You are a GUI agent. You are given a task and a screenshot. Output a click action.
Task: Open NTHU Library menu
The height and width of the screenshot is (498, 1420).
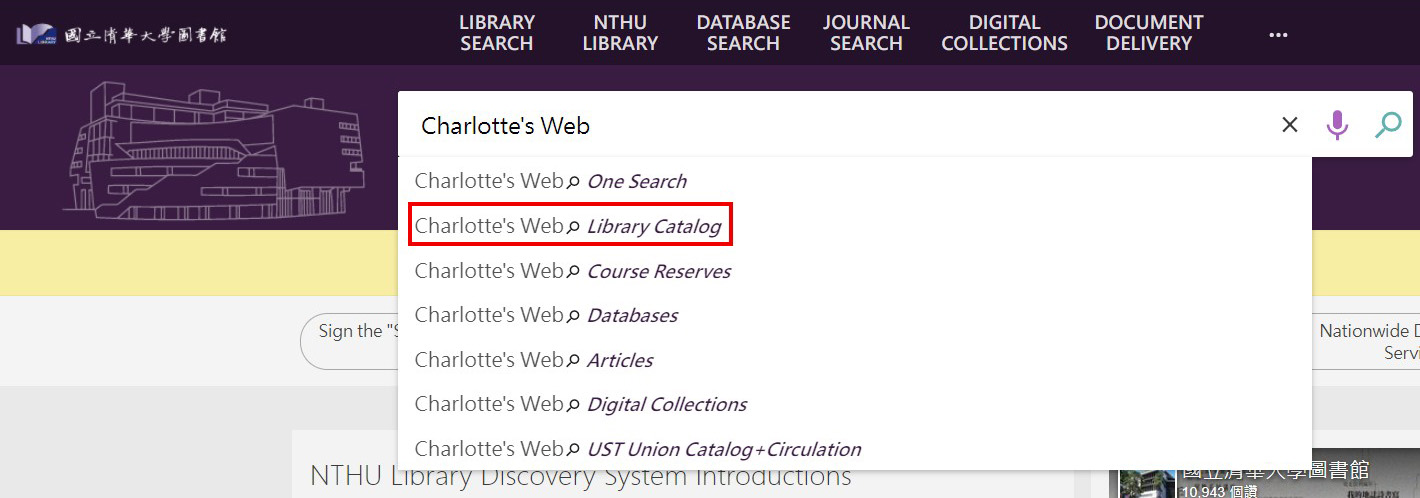[x=620, y=33]
